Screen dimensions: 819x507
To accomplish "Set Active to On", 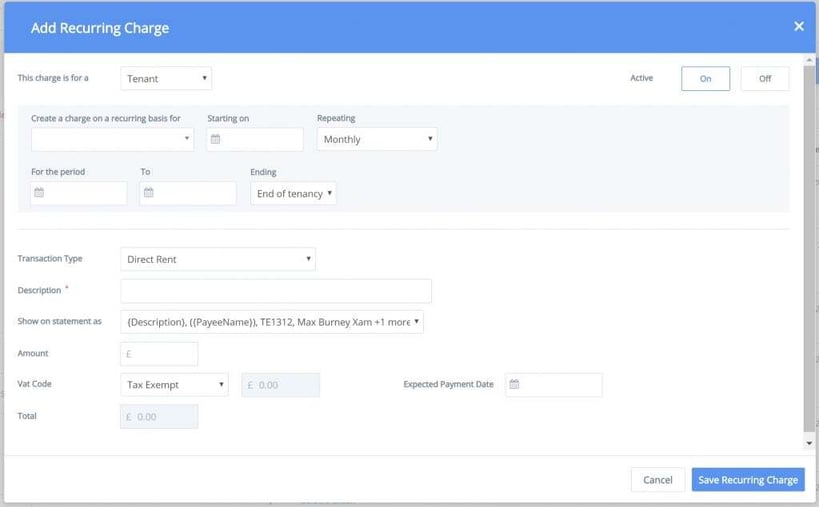I will (x=705, y=78).
